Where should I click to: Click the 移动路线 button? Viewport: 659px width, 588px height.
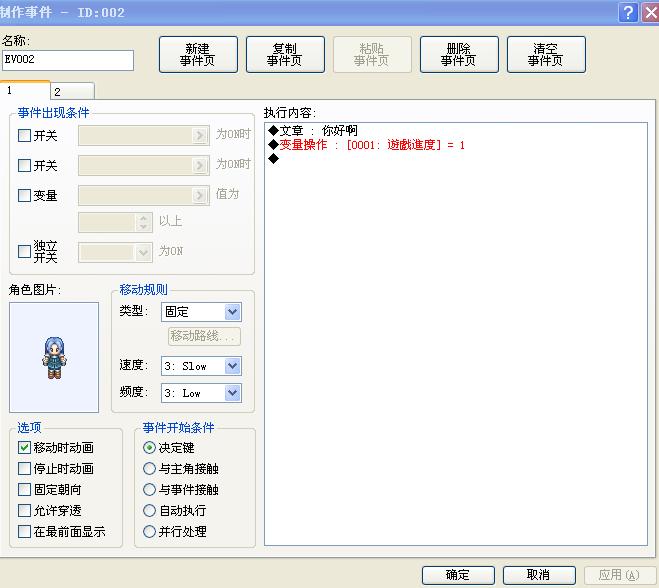click(205, 336)
